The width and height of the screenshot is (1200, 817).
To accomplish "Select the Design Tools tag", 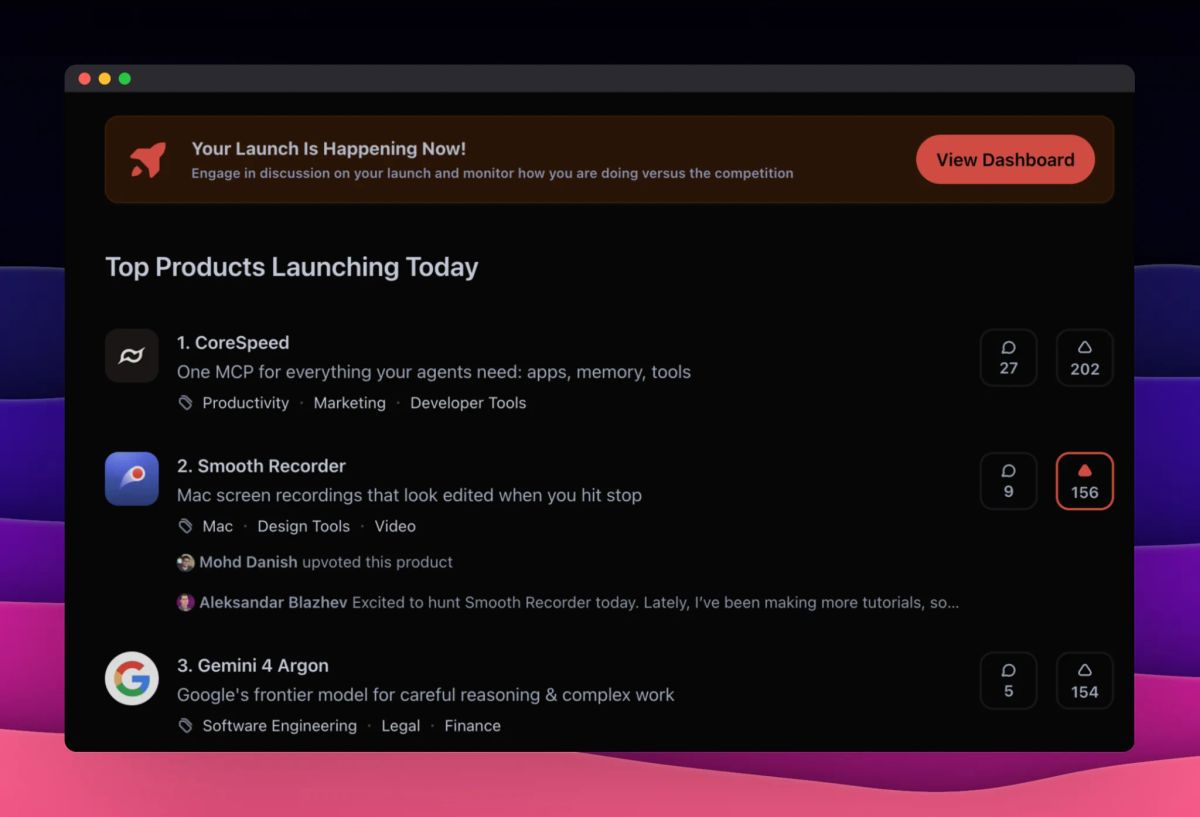I will pyautogui.click(x=304, y=526).
